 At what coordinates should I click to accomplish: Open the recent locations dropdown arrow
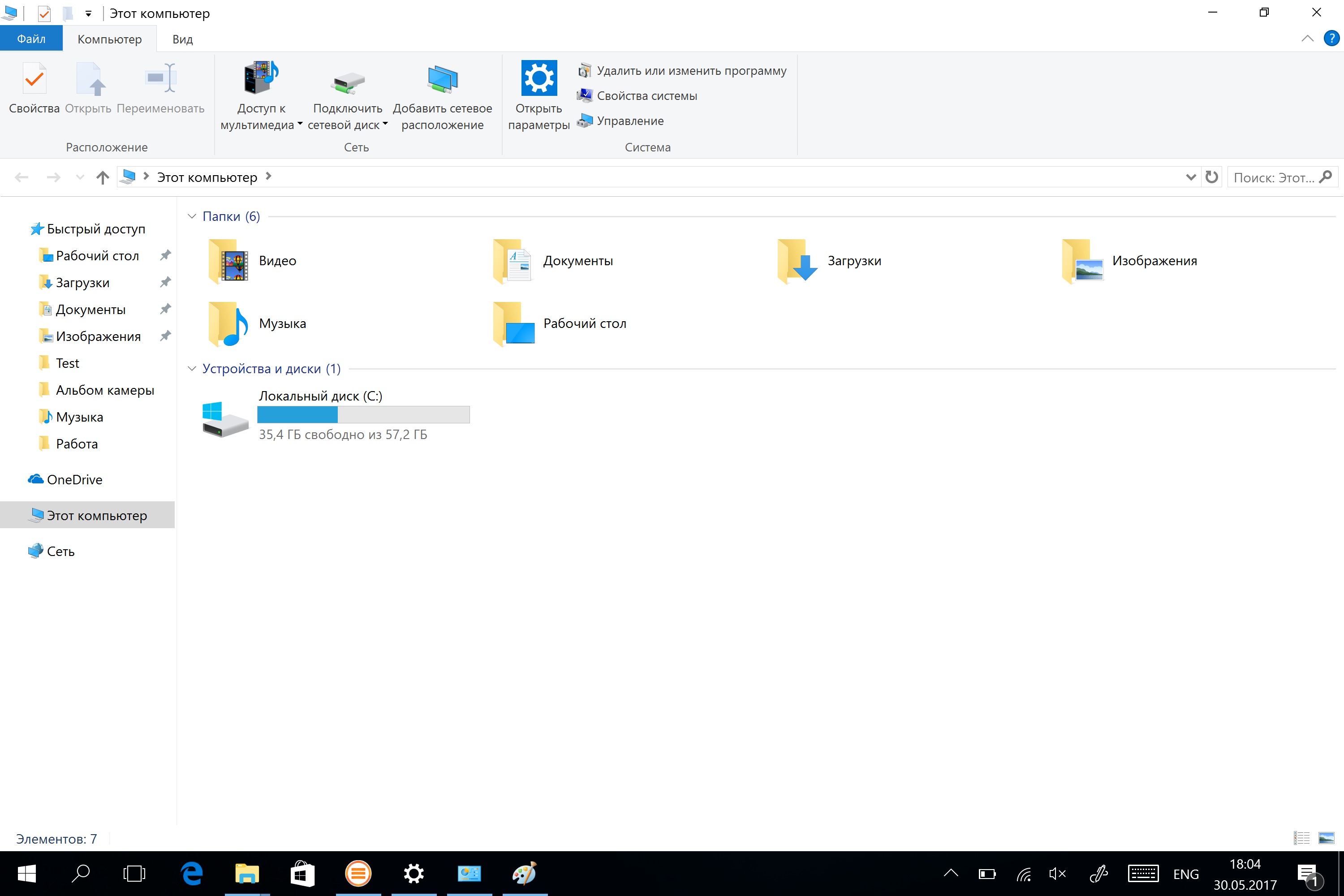80,178
